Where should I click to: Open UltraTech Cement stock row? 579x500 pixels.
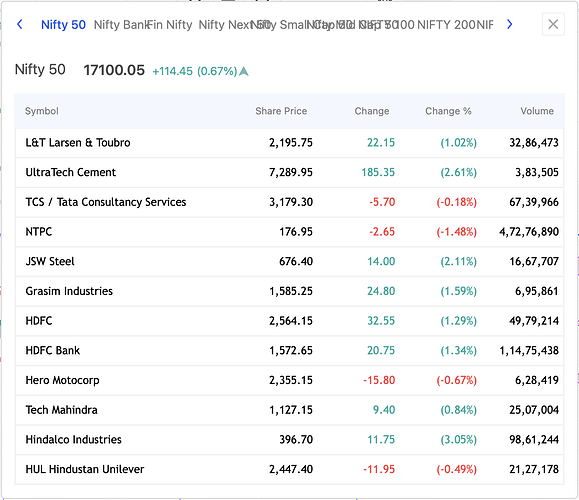(x=71, y=172)
